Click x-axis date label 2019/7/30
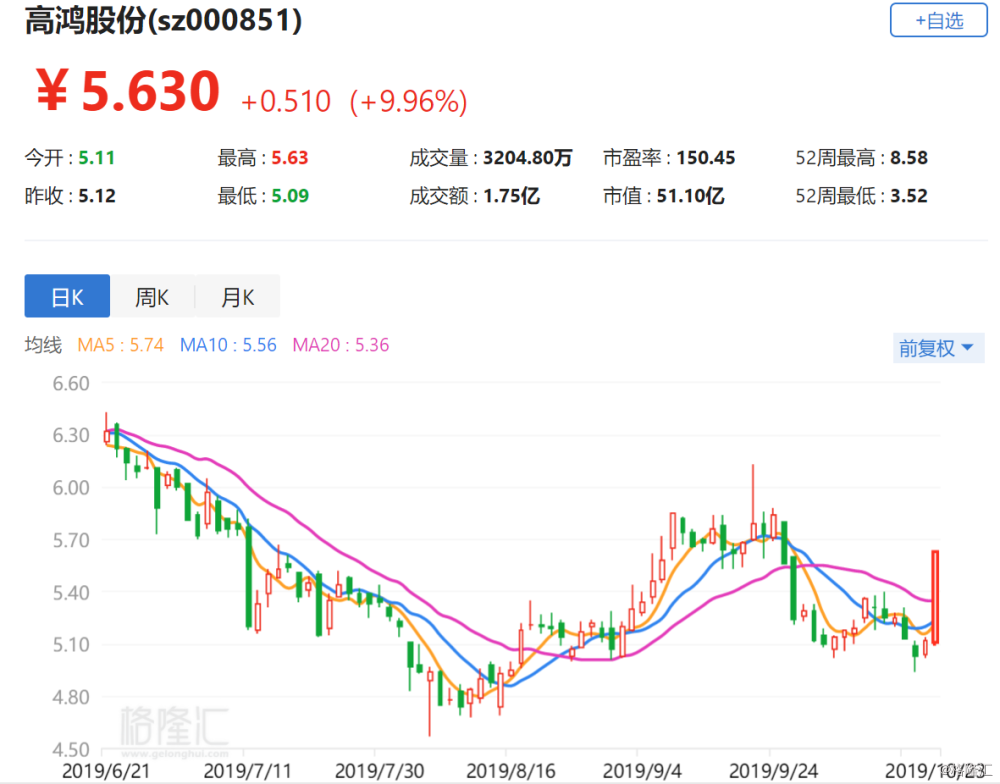Screen dimensions: 1000x784 (x=379, y=771)
